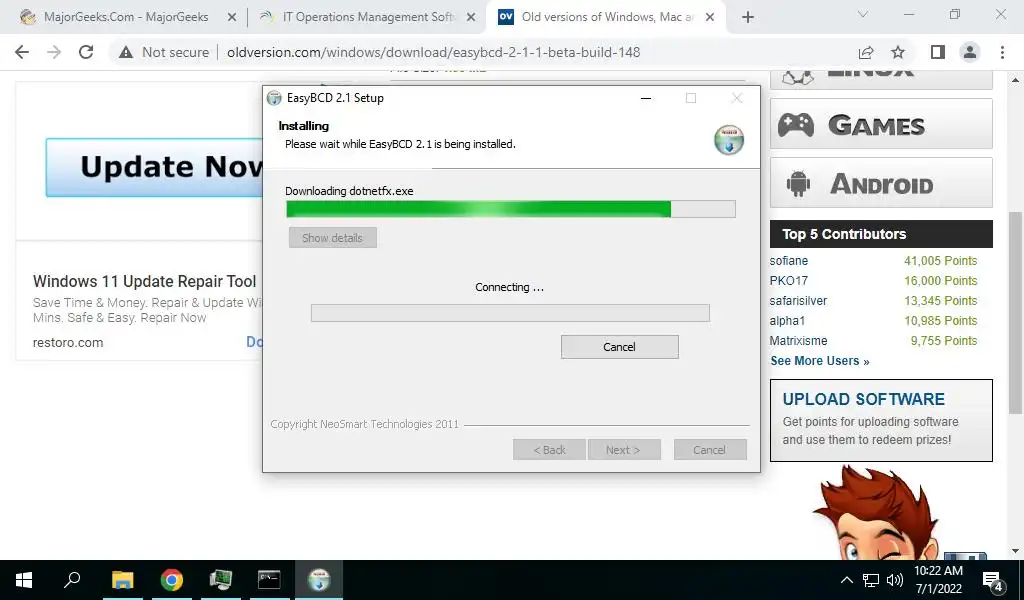Click the Chrome taskbar icon
Viewport: 1024px width, 600px height.
pyautogui.click(x=172, y=580)
